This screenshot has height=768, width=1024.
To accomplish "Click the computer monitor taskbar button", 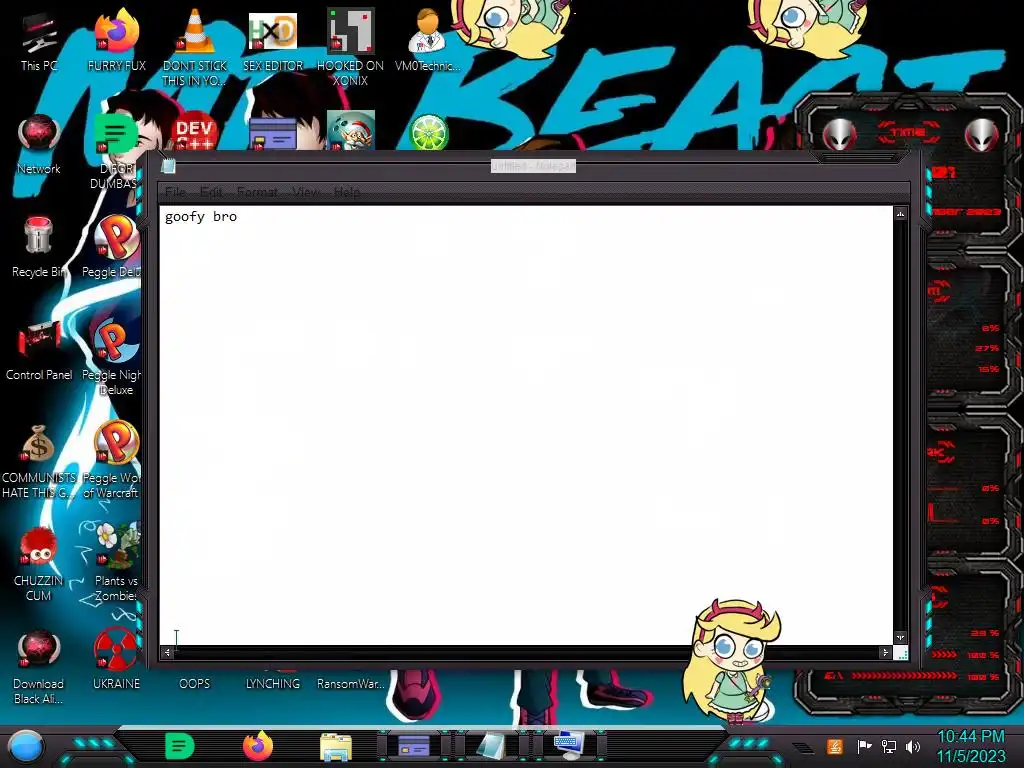I will [569, 745].
